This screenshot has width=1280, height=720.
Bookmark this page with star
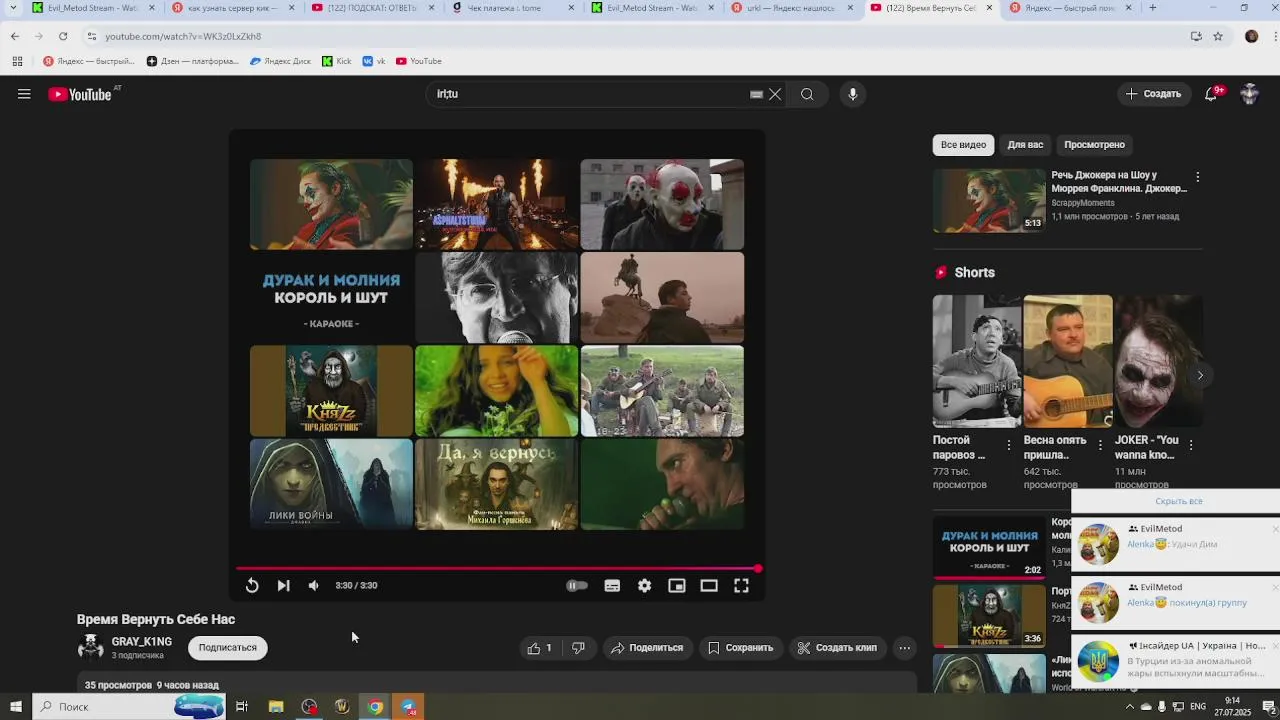tap(1218, 36)
